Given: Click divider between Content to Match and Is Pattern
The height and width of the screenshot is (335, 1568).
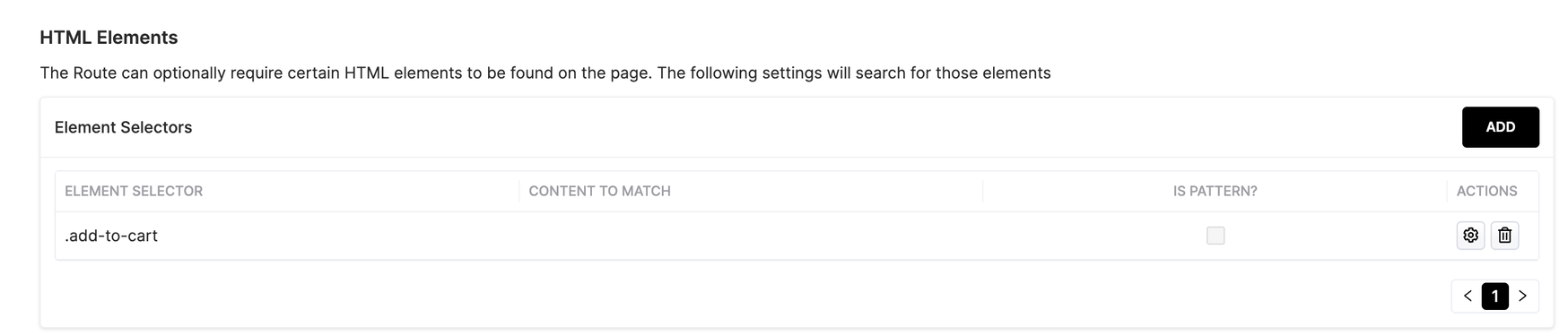Looking at the screenshot, I should point(982,191).
